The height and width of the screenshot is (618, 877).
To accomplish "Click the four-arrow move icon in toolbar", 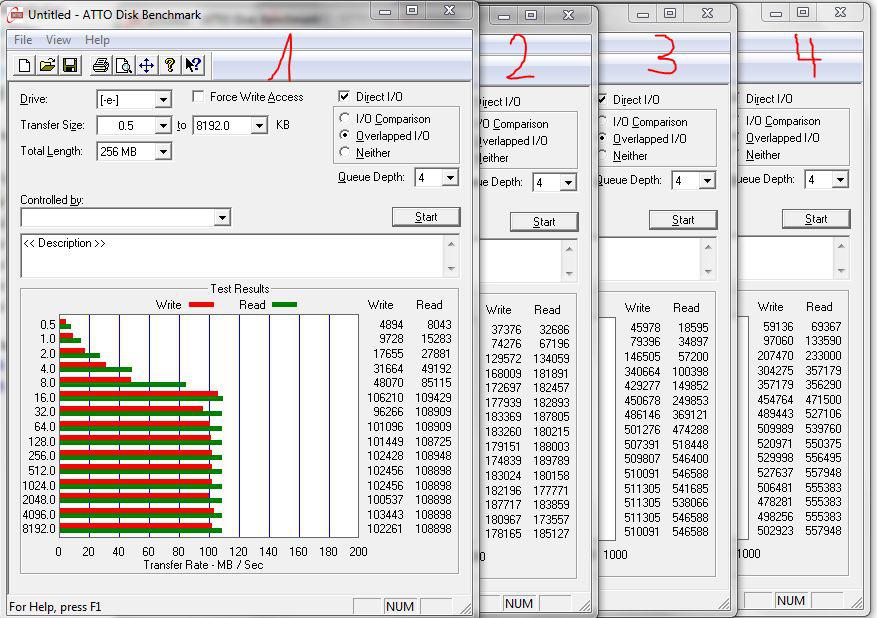I will [147, 65].
